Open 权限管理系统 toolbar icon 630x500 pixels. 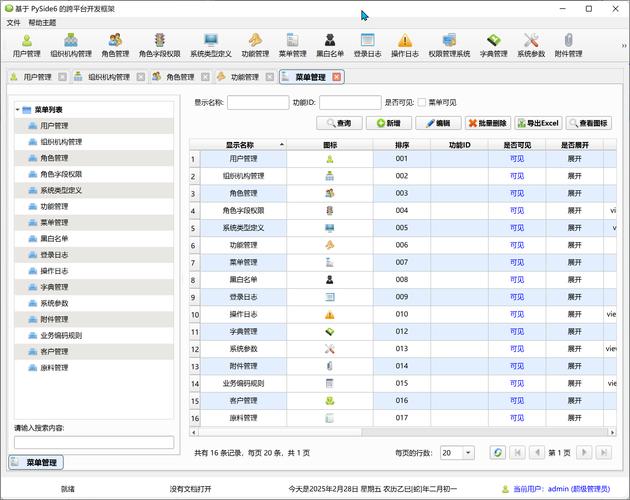[x=449, y=45]
